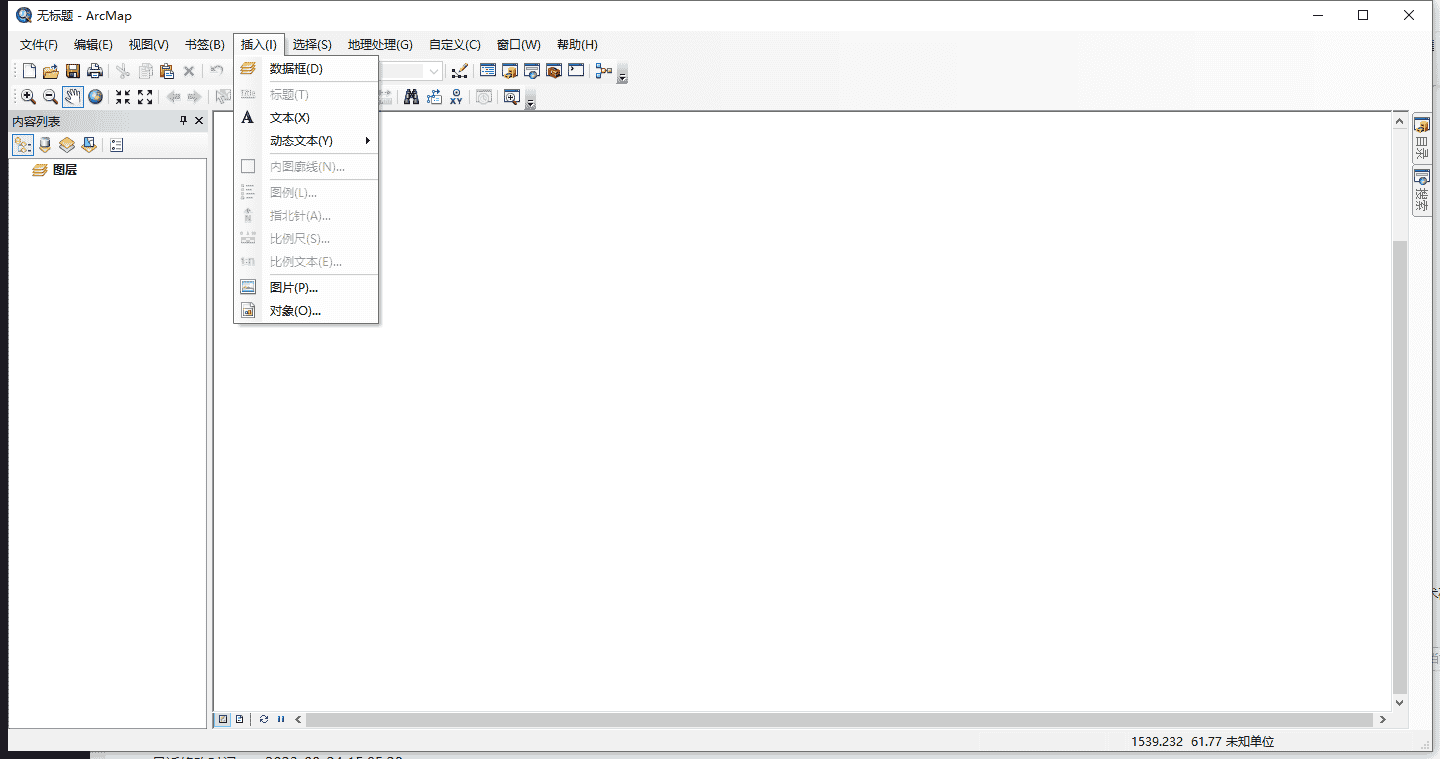Open the 窗口(W) menu
1440x759 pixels.
tap(518, 45)
